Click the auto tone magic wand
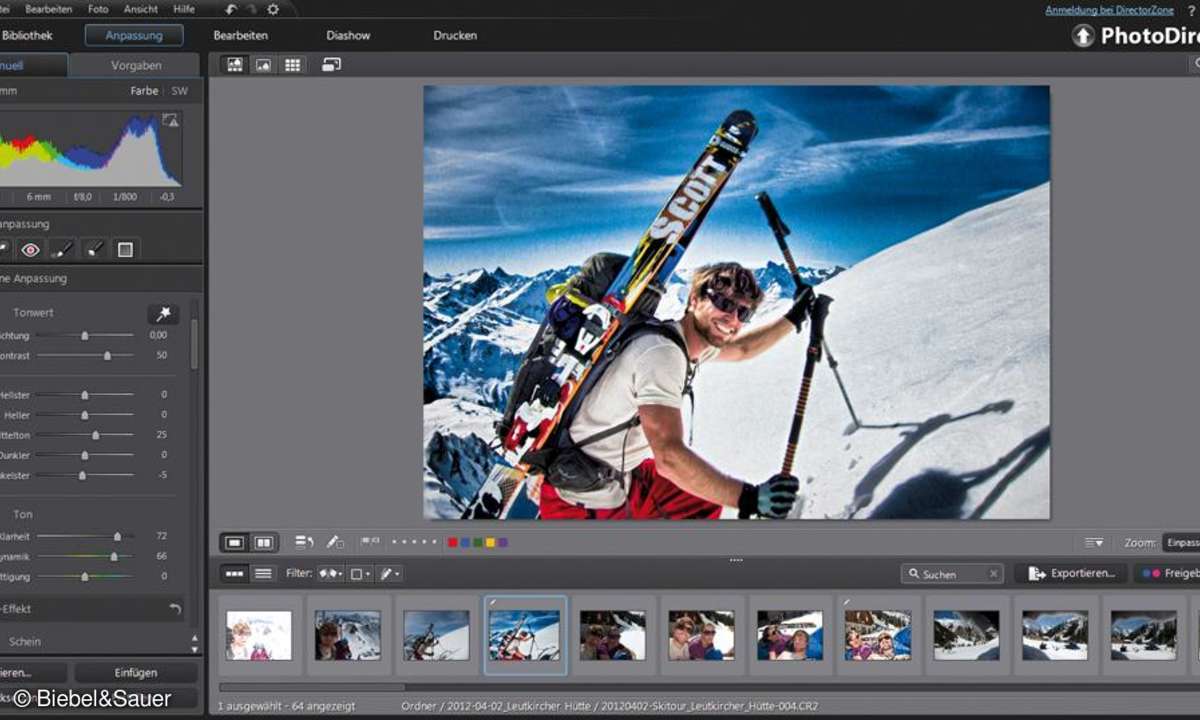Image resolution: width=1200 pixels, height=720 pixels. [163, 314]
